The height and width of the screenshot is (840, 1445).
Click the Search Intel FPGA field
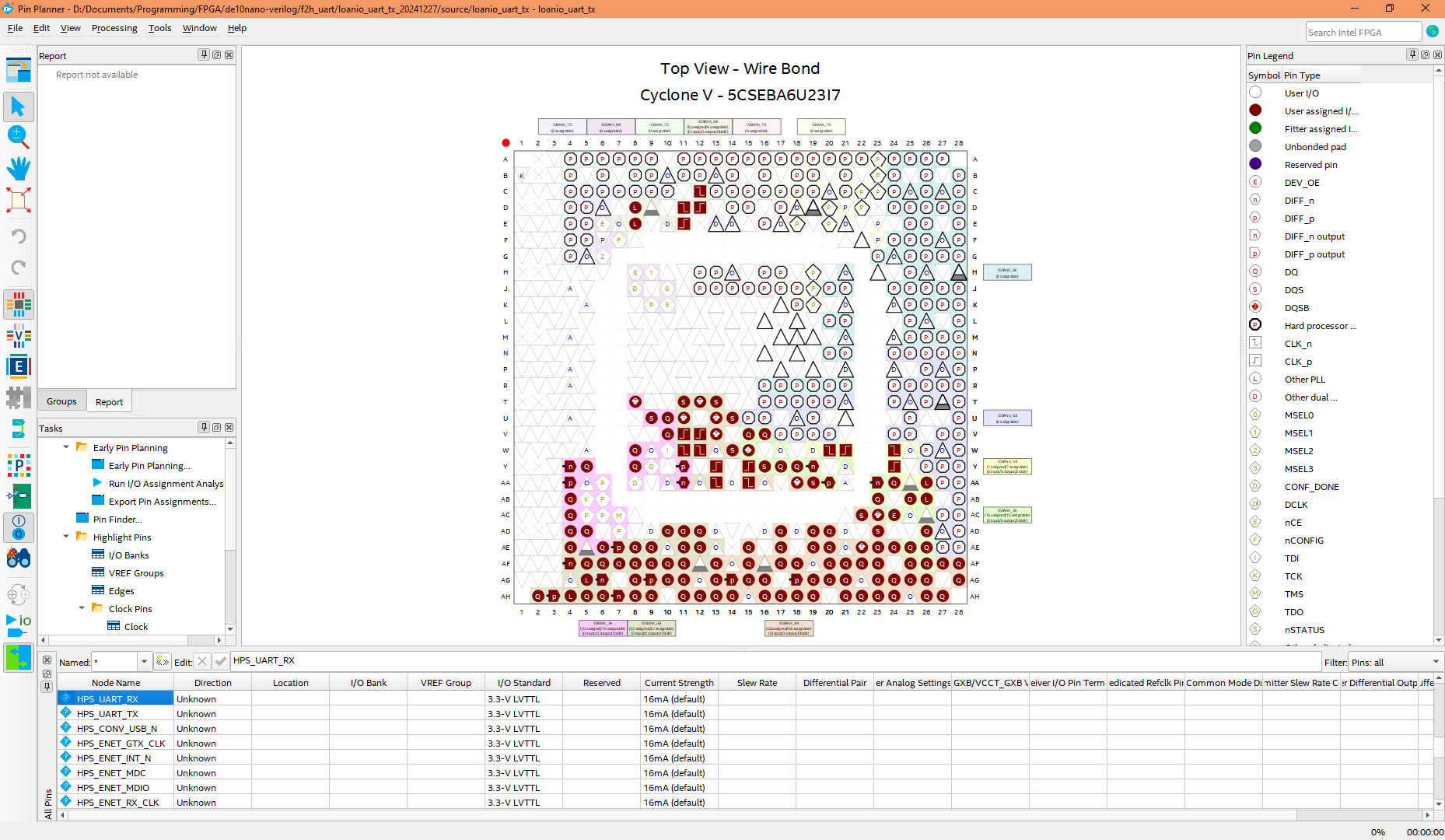[1363, 33]
